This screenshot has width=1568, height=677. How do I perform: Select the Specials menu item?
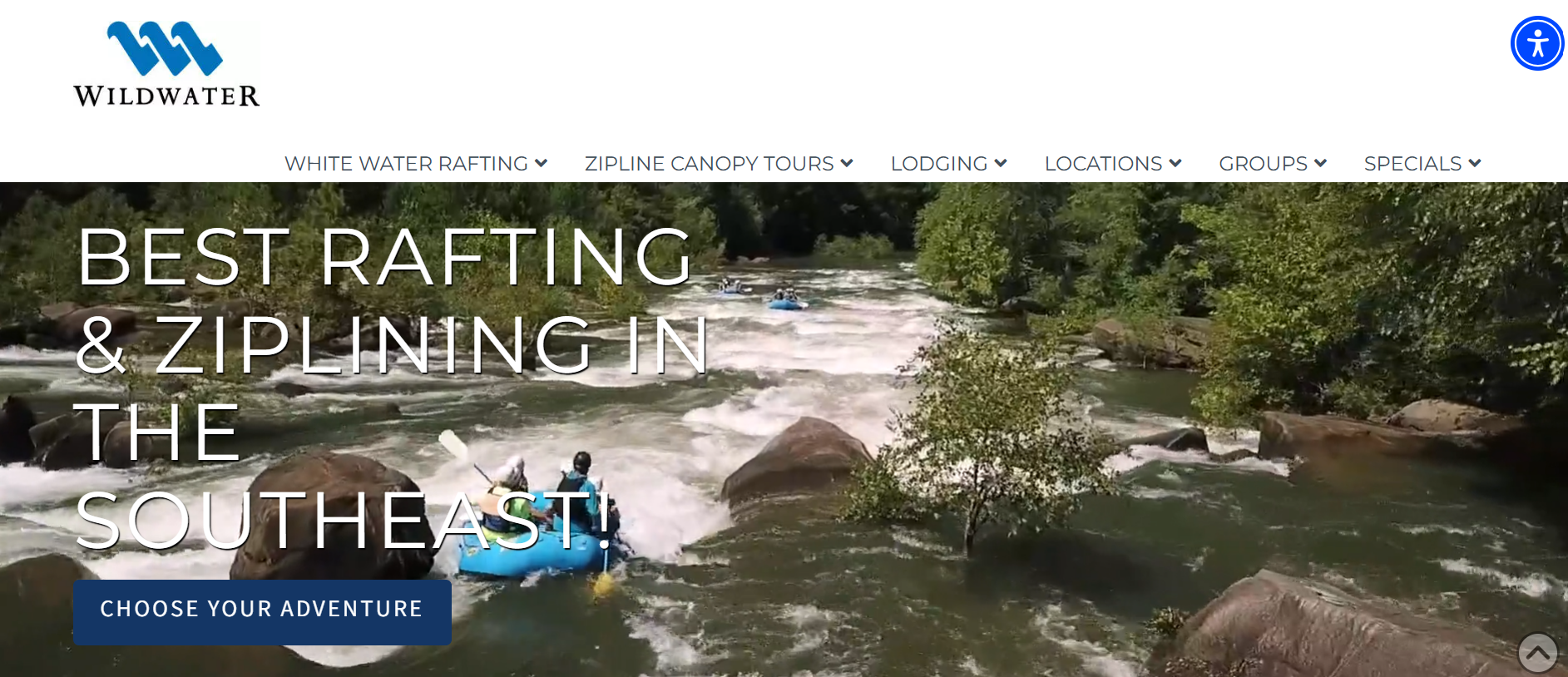1412,164
